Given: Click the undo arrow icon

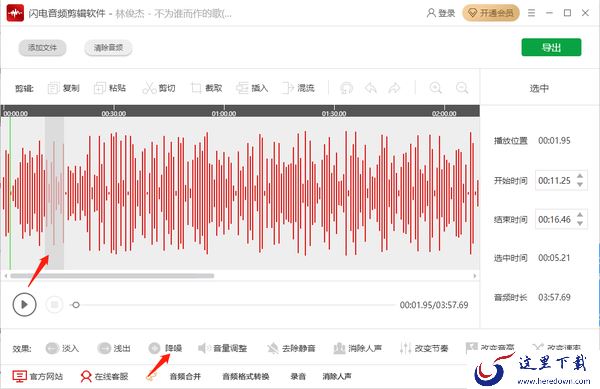Looking at the screenshot, I should point(370,88).
